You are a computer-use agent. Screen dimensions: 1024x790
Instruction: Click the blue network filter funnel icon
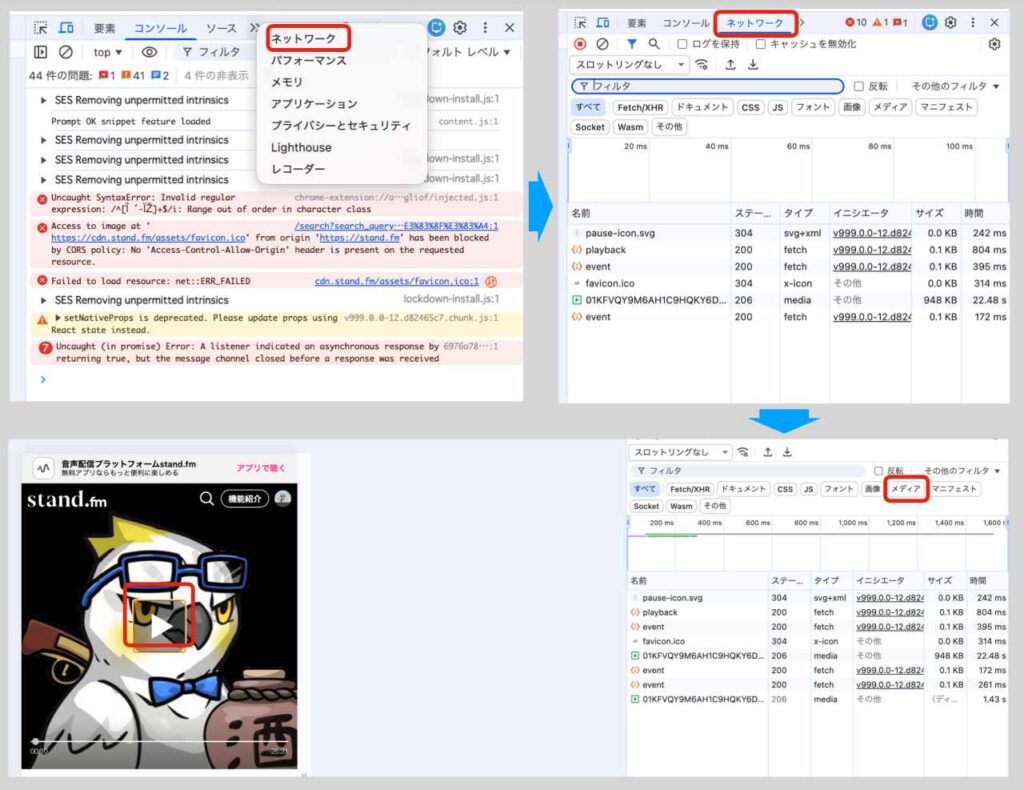pos(631,44)
